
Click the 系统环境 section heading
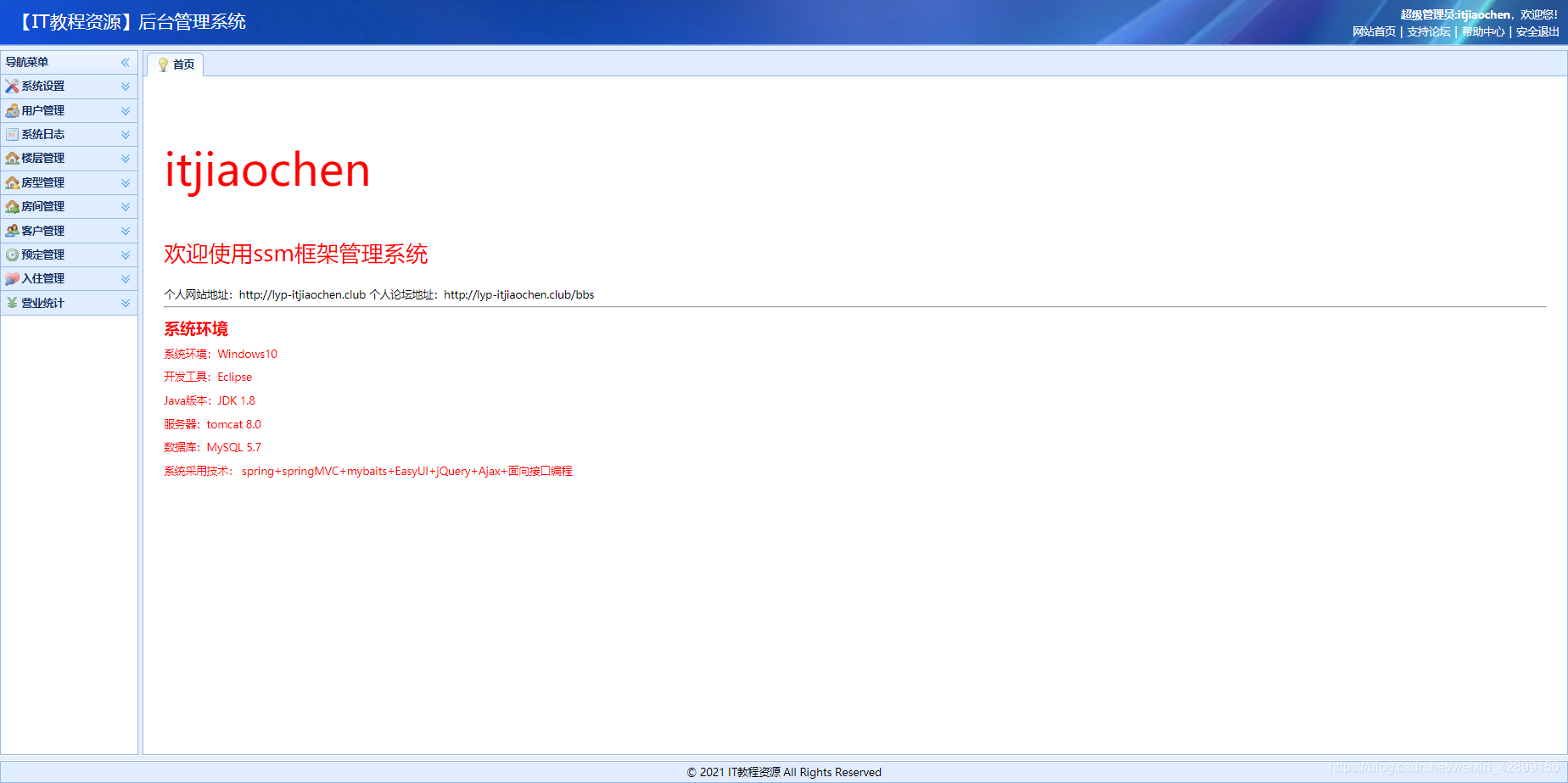196,328
